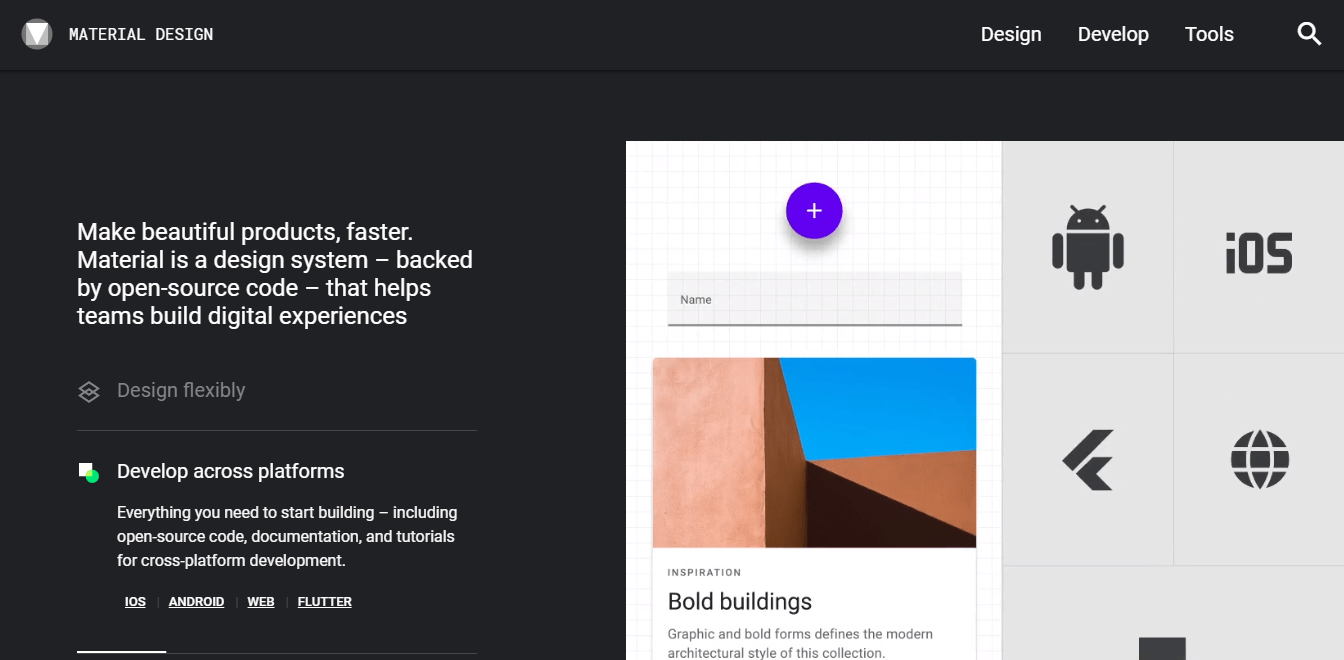Open the WEB link
1344x660 pixels.
pos(261,602)
